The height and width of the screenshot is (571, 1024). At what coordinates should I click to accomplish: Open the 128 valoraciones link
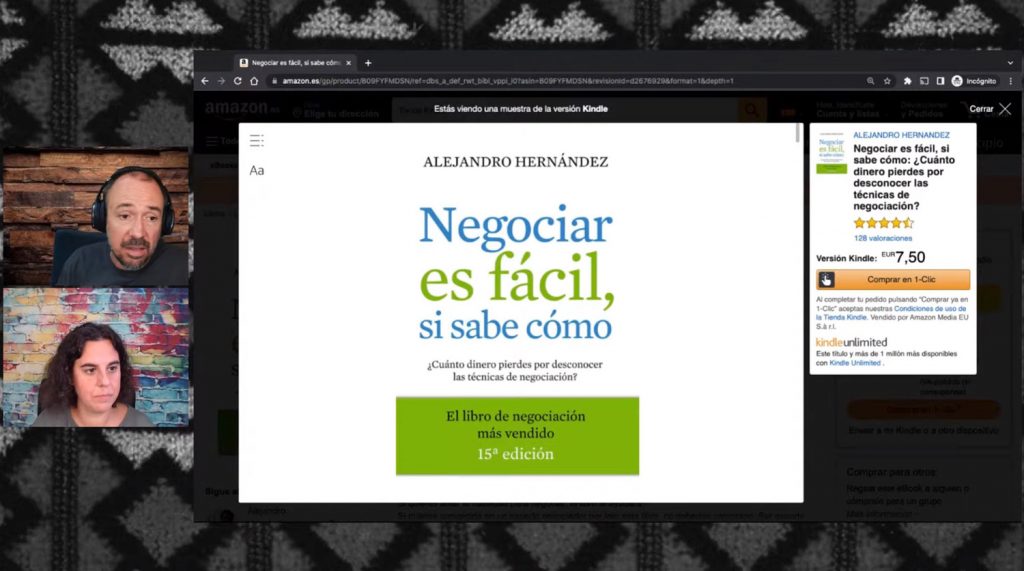click(883, 238)
